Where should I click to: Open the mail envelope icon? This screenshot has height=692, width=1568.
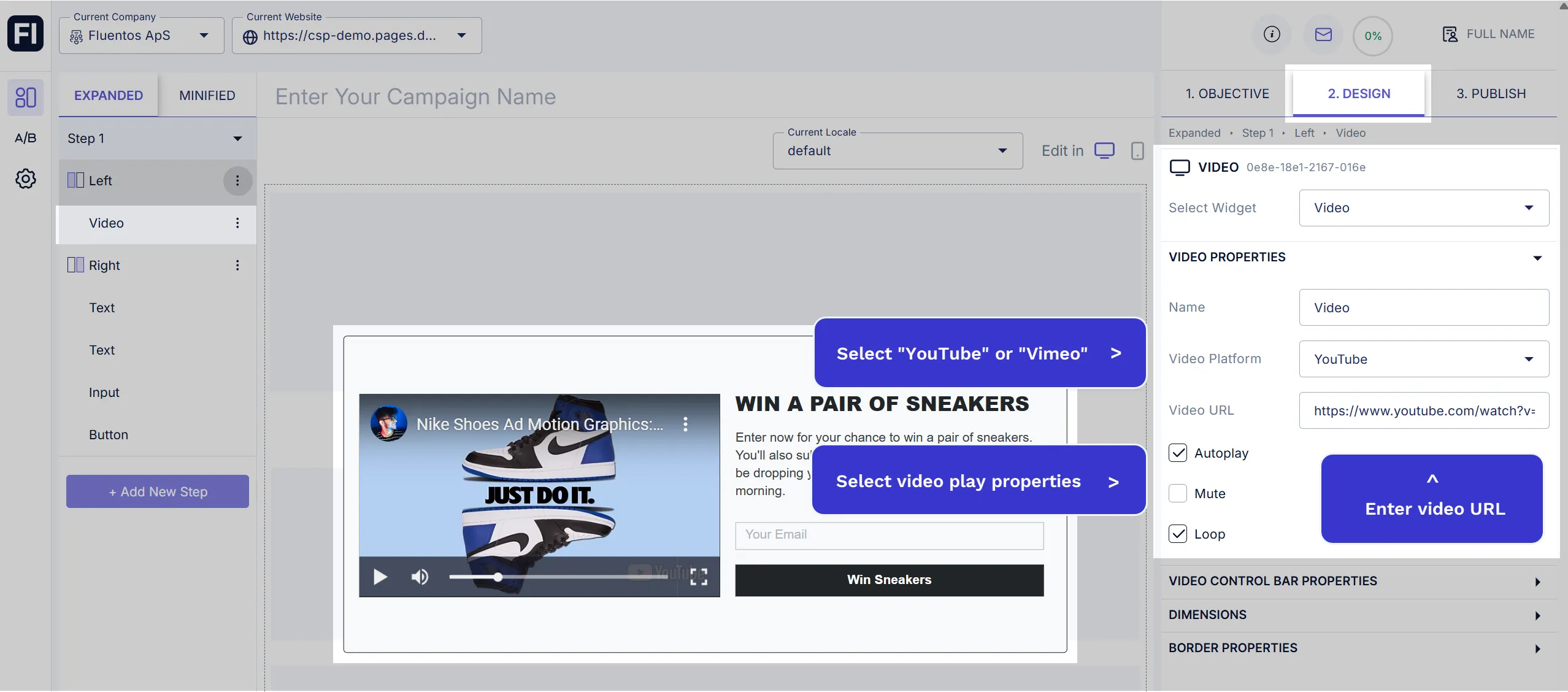(x=1323, y=34)
